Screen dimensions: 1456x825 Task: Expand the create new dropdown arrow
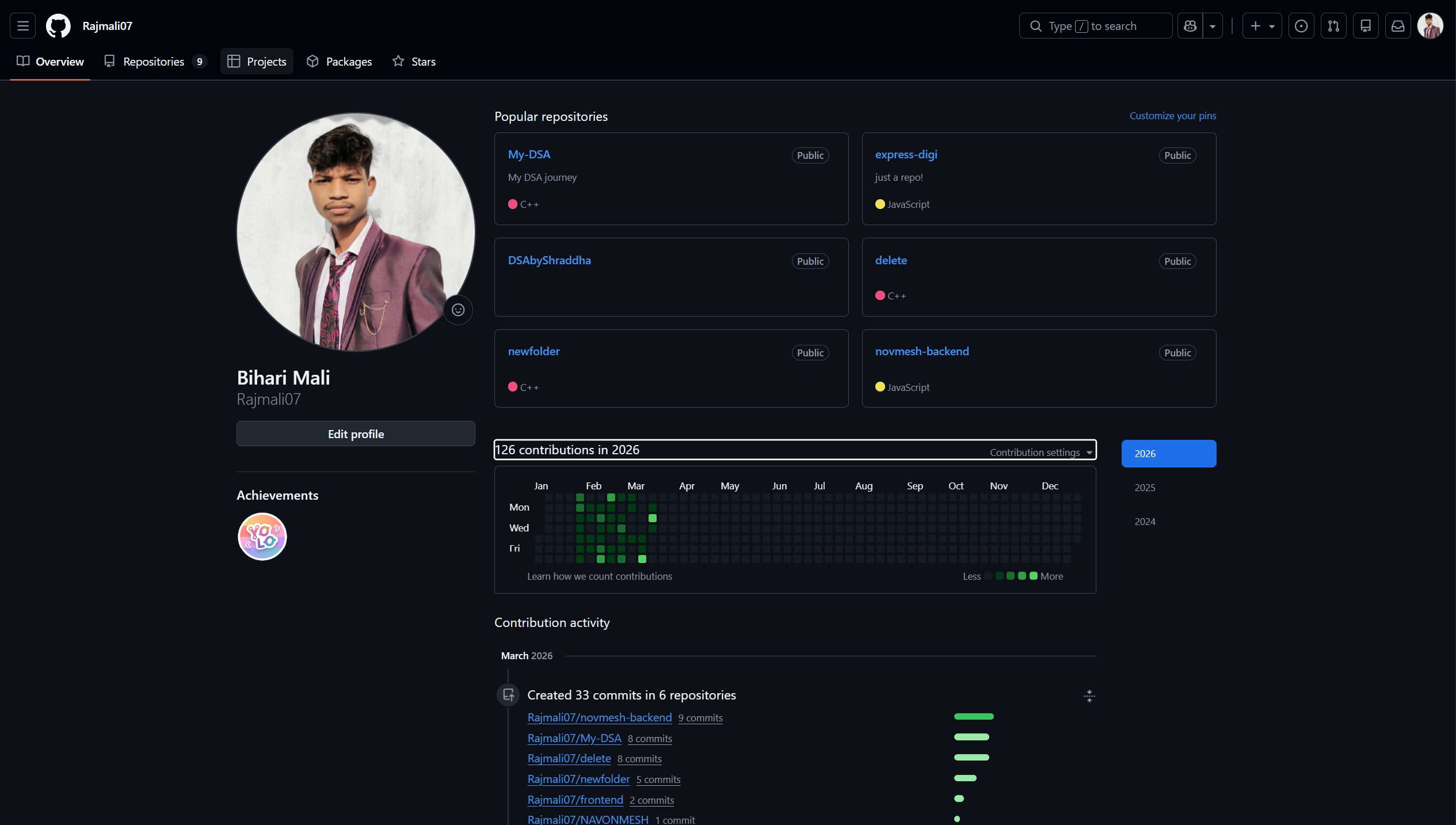(x=1272, y=25)
